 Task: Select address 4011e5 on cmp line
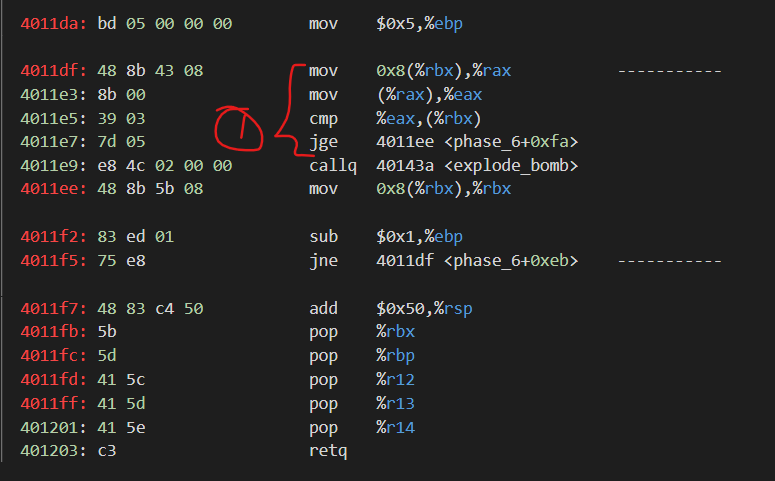click(x=53, y=118)
